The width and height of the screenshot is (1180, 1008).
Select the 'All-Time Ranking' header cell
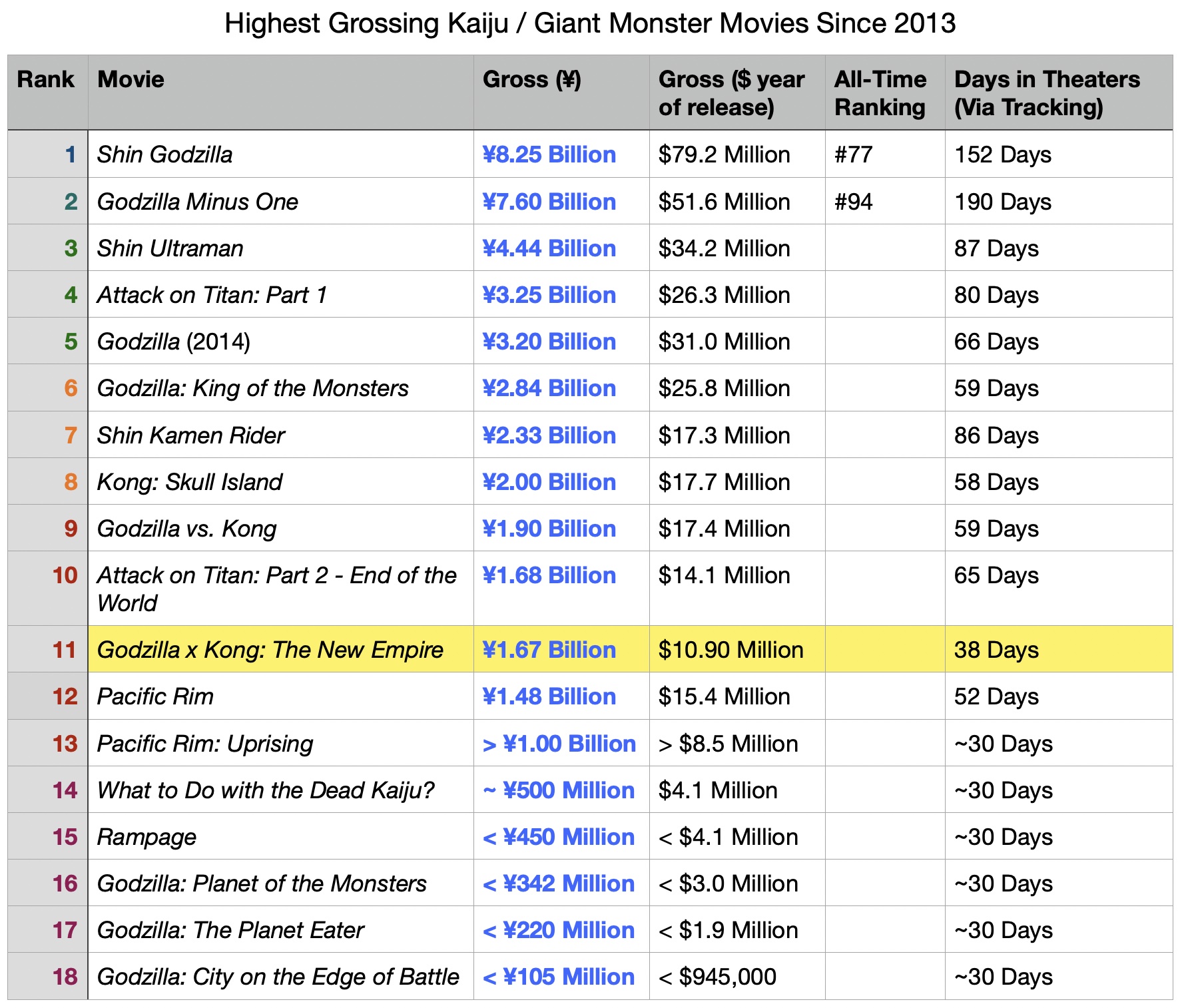(x=885, y=93)
